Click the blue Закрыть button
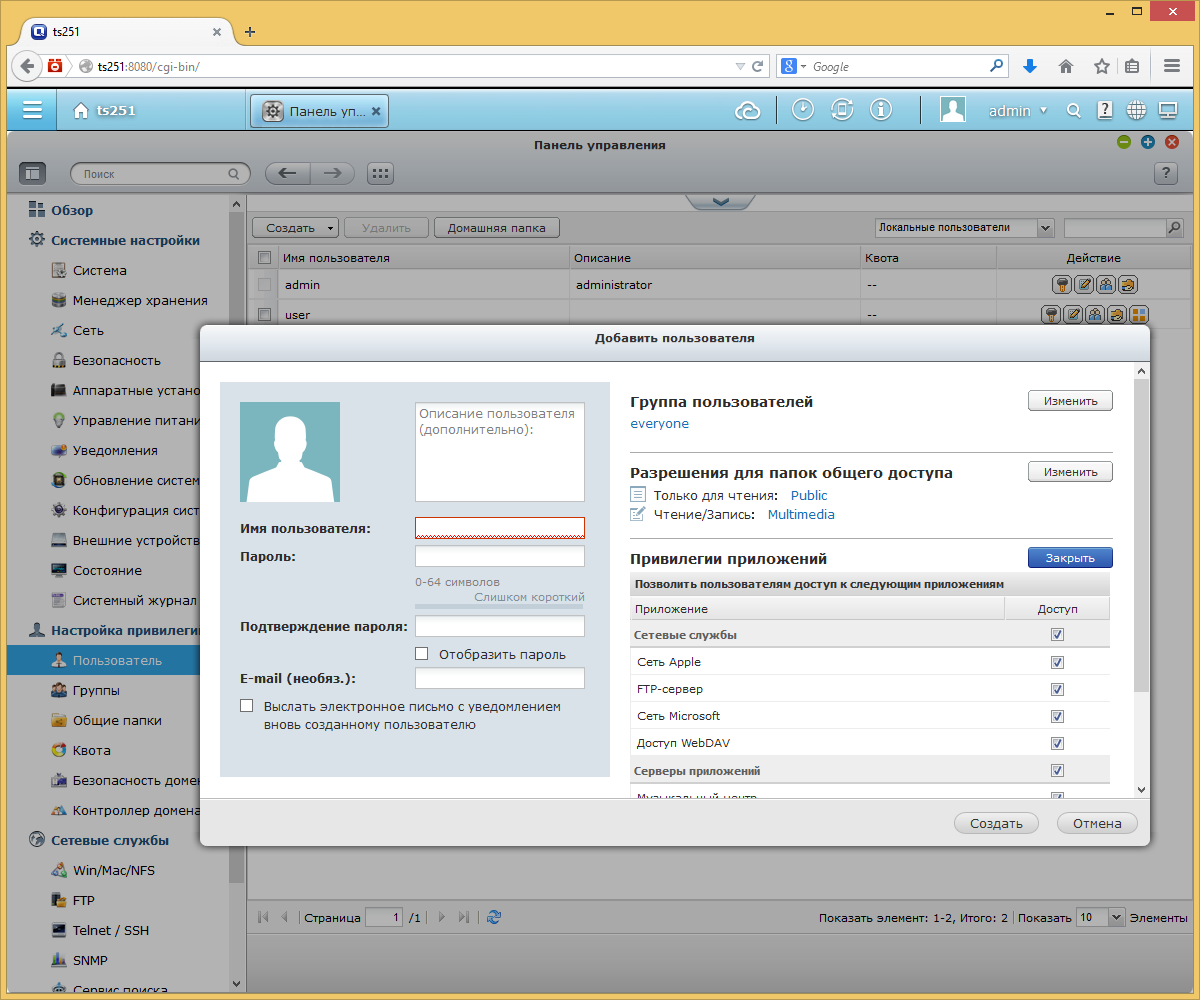This screenshot has width=1200, height=1000. pos(1070,558)
